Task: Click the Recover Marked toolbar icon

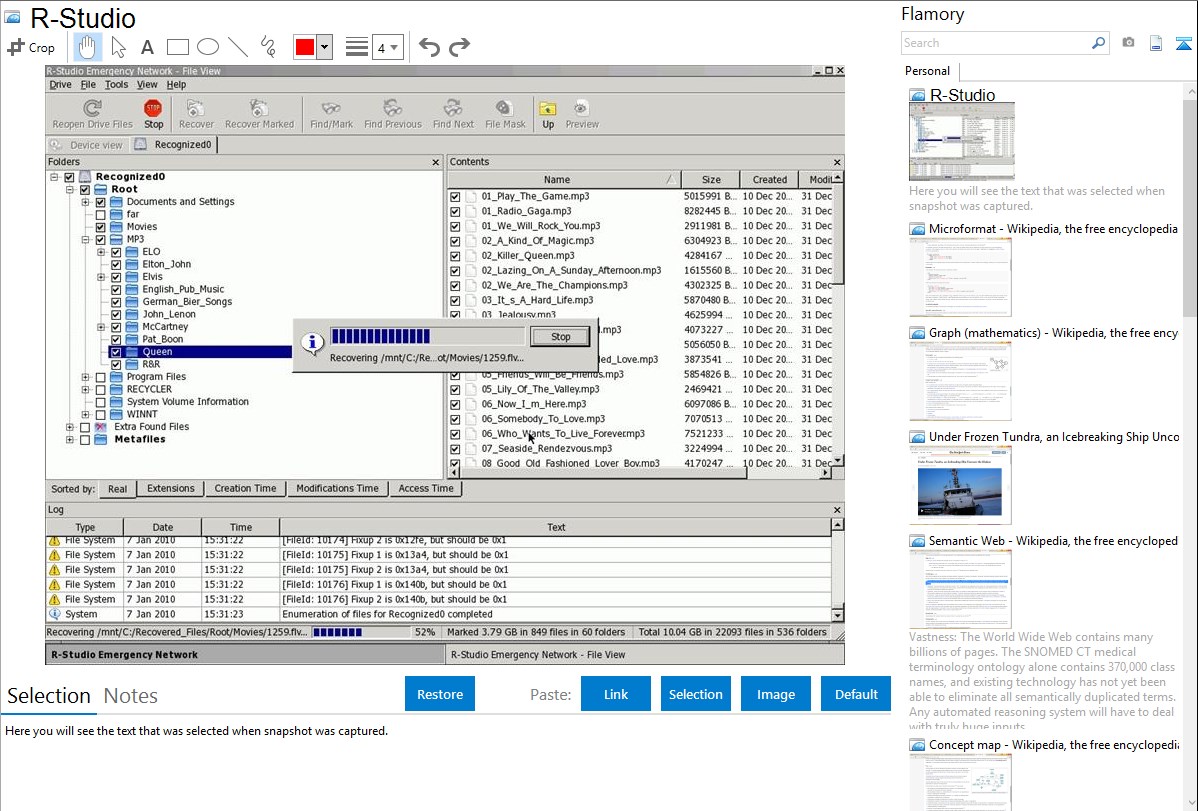Action: 259,115
